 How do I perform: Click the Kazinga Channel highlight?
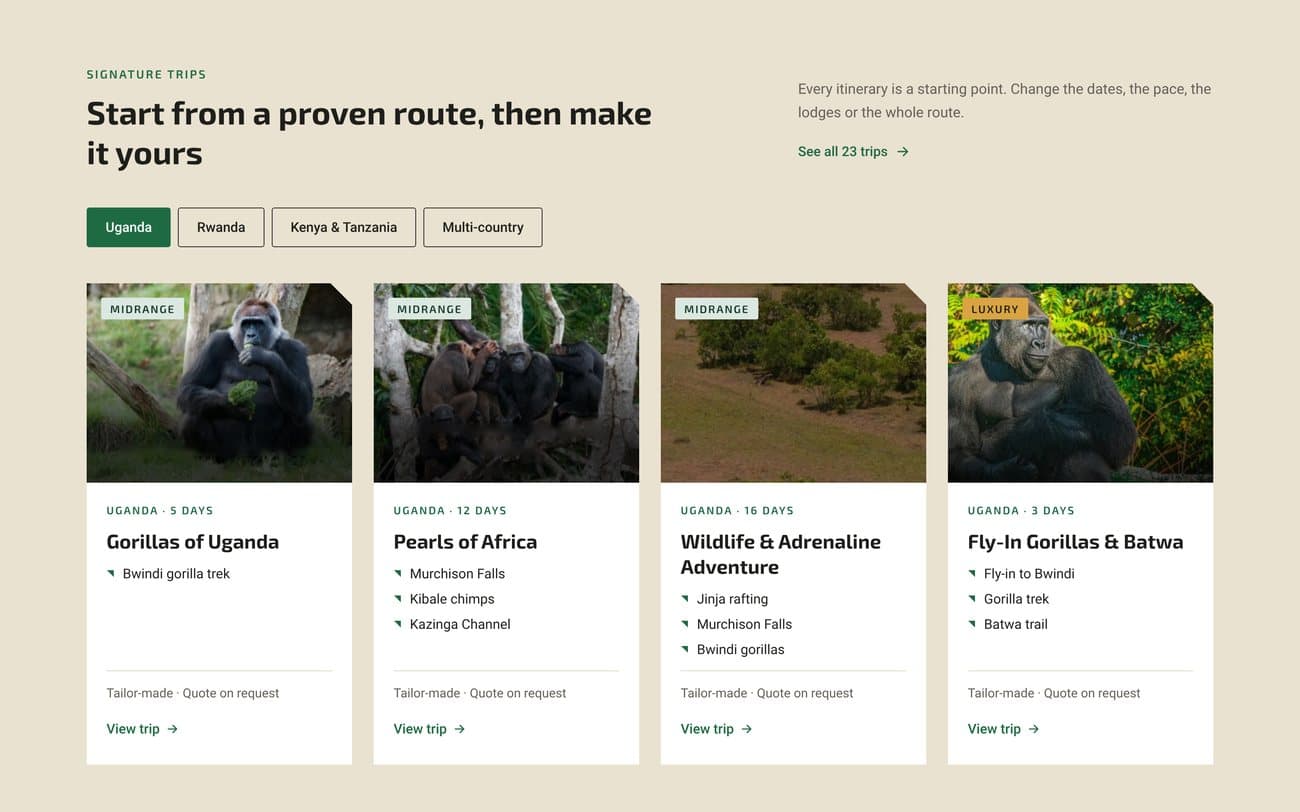pyautogui.click(x=460, y=624)
